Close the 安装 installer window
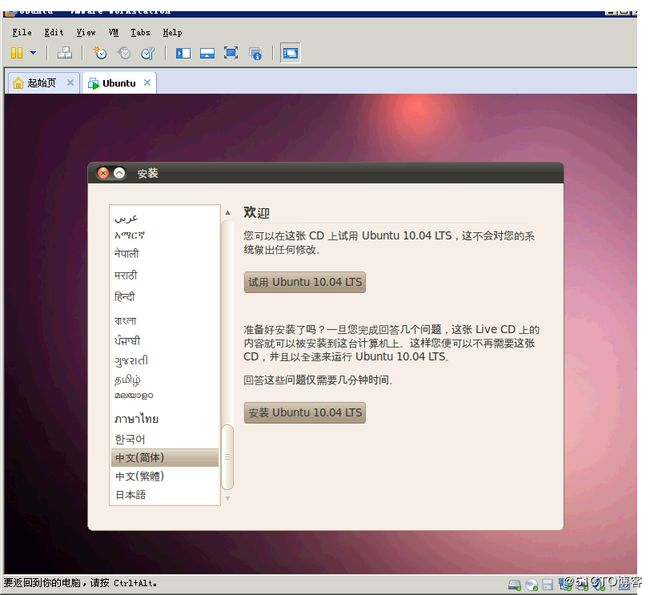Image resolution: width=650 pixels, height=595 pixels. 103,173
